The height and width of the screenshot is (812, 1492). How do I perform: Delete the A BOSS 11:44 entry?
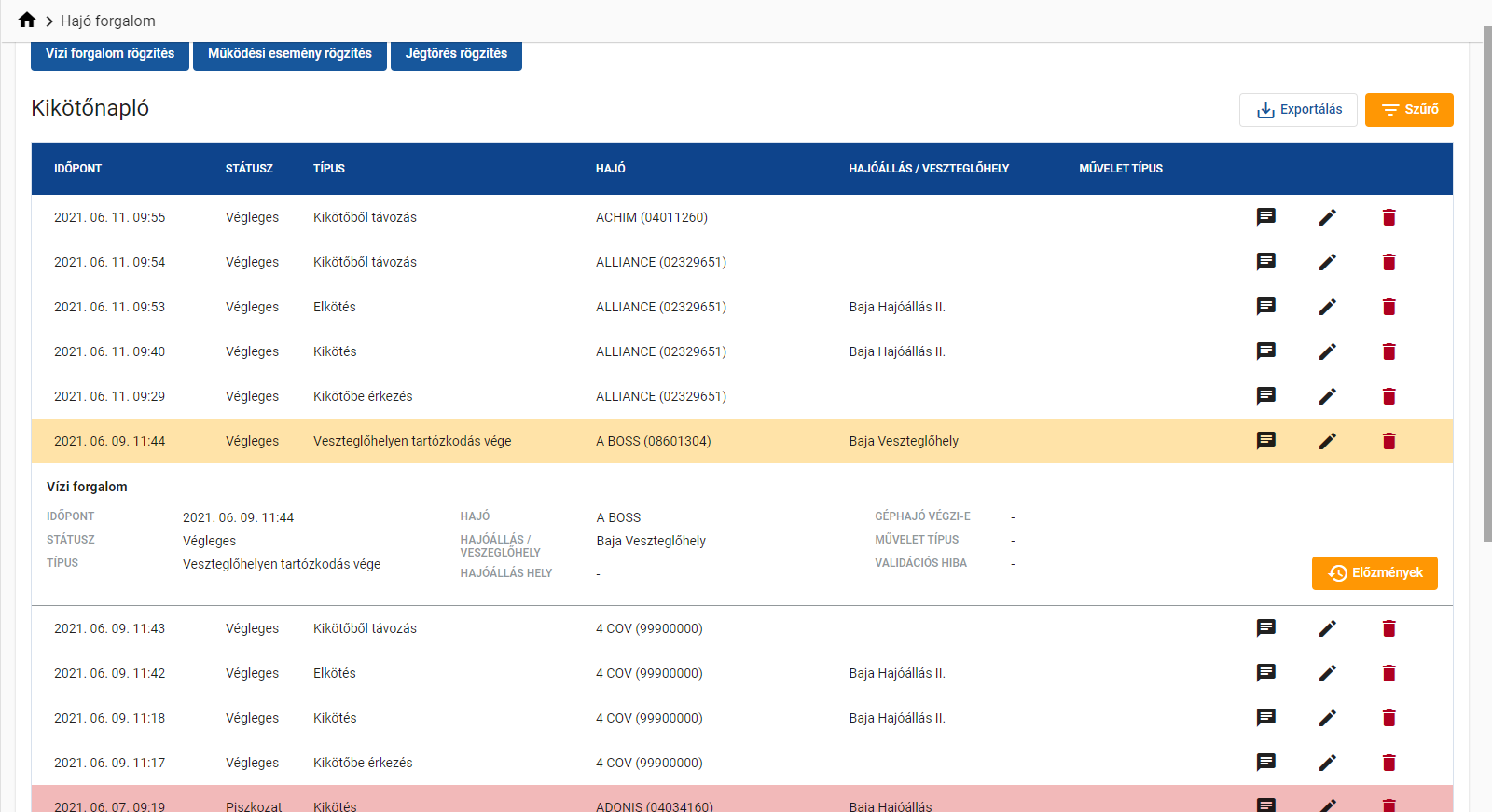point(1388,441)
